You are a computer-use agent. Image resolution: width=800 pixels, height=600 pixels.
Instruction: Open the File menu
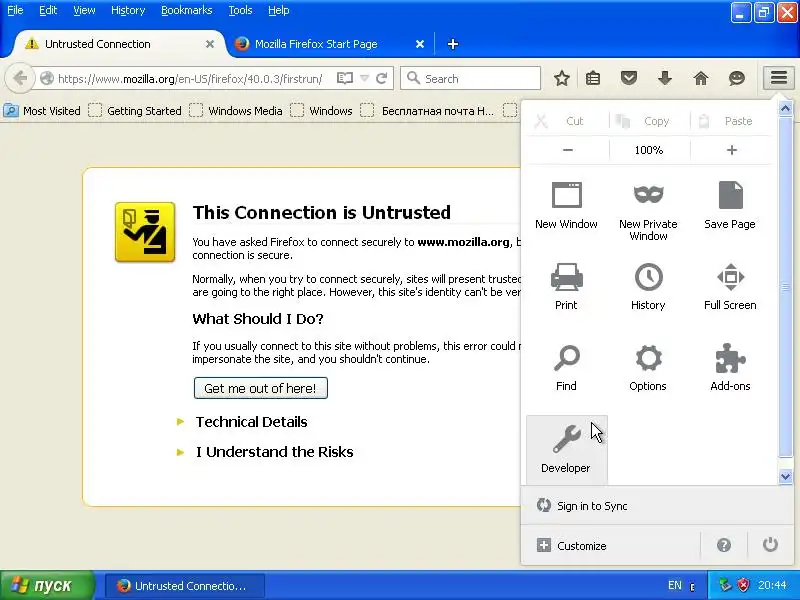click(x=15, y=10)
